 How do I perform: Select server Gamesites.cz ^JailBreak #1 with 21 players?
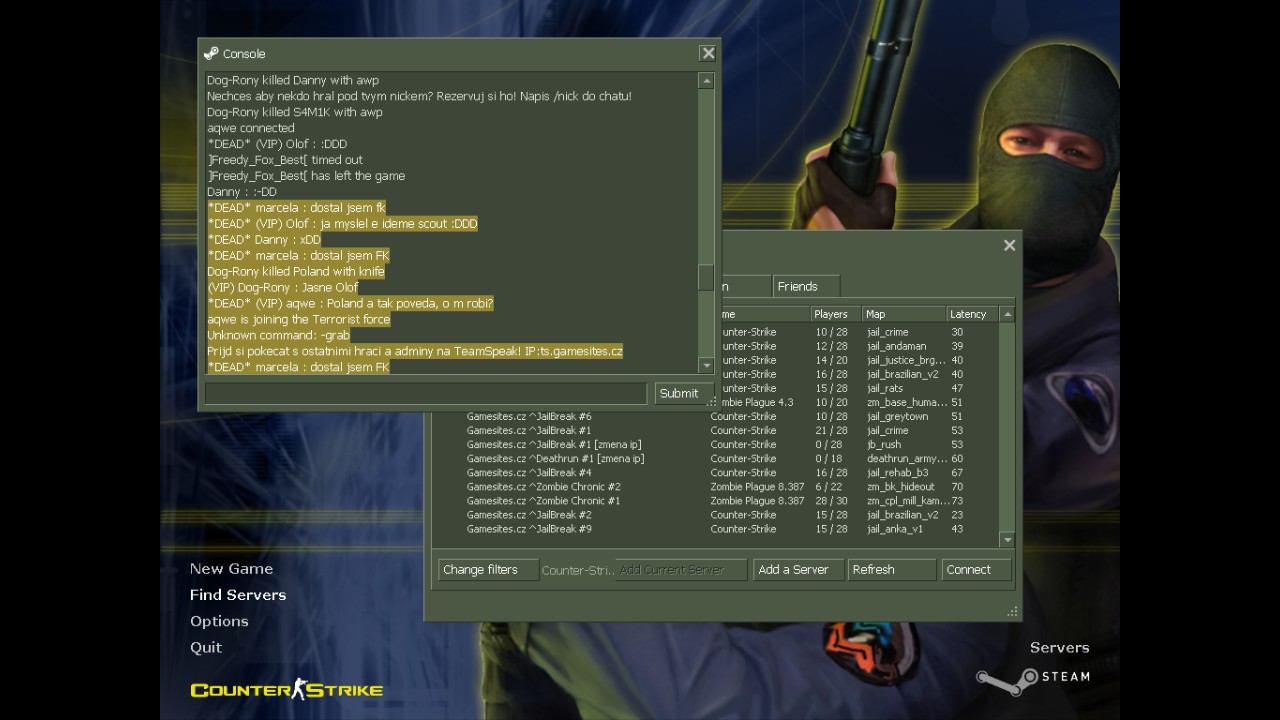(x=715, y=430)
